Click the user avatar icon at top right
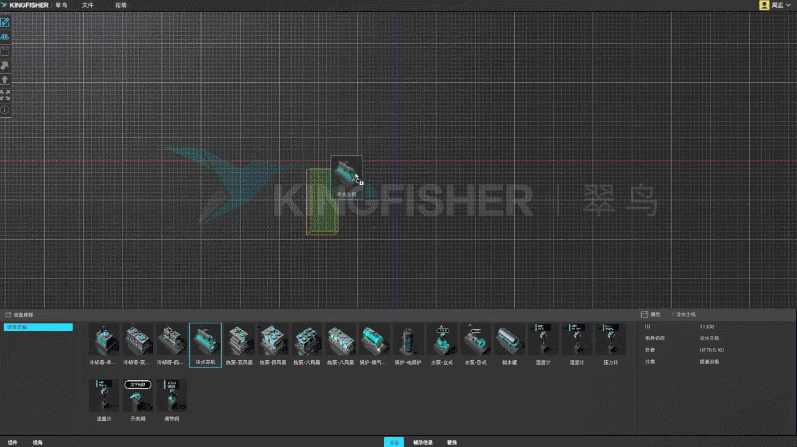 (x=763, y=5)
